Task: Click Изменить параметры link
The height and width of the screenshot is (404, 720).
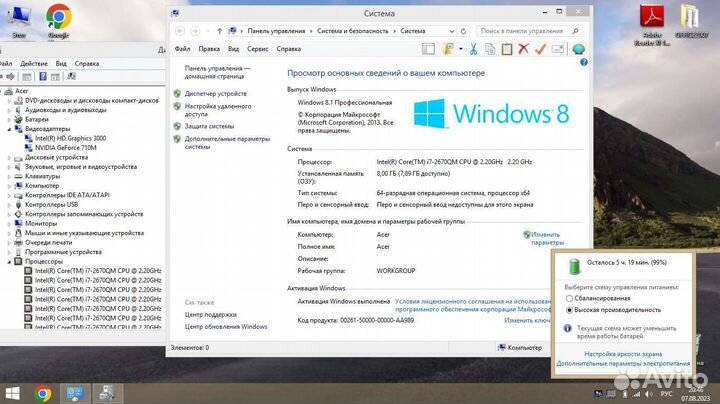Action: click(547, 238)
